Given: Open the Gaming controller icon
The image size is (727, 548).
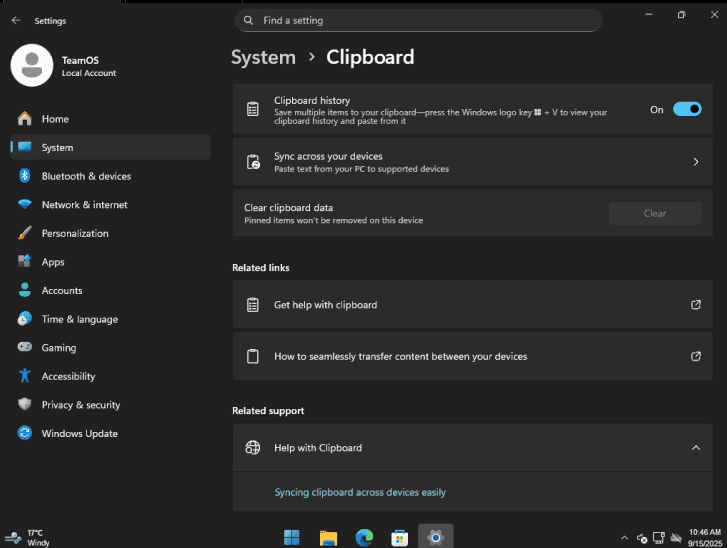Looking at the screenshot, I should (25, 347).
